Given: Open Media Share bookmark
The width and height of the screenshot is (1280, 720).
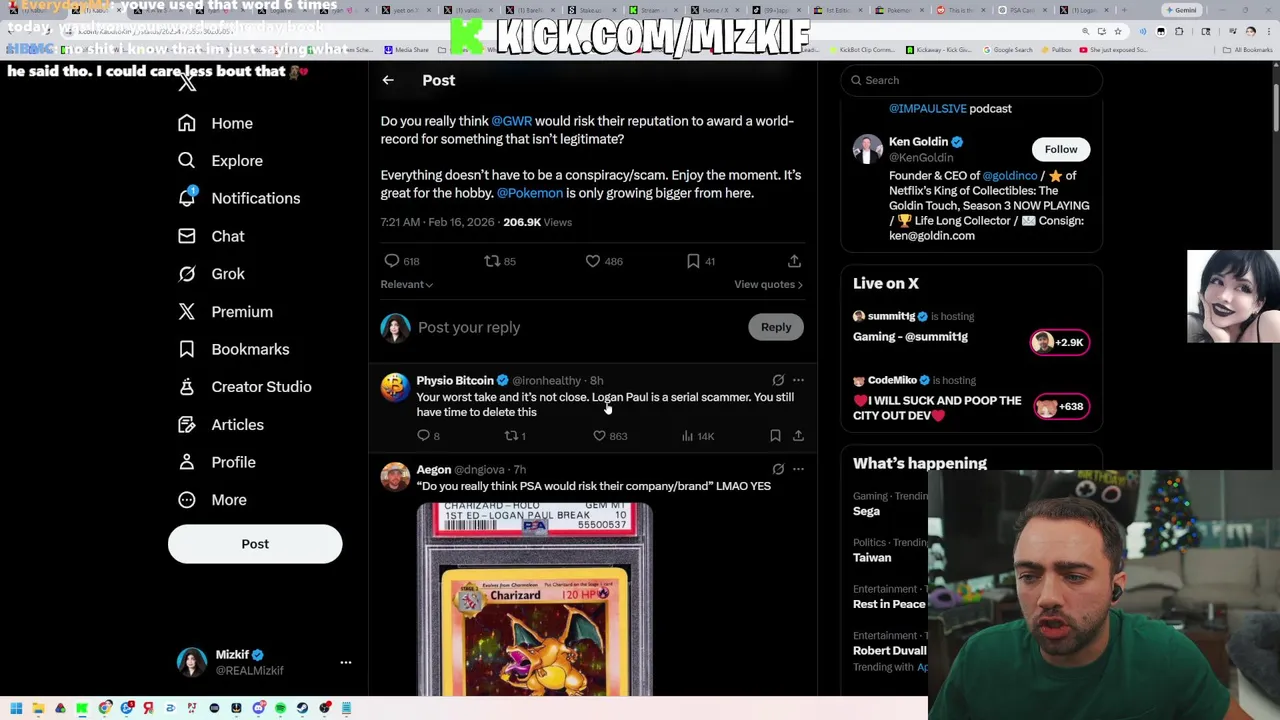Looking at the screenshot, I should (406, 50).
